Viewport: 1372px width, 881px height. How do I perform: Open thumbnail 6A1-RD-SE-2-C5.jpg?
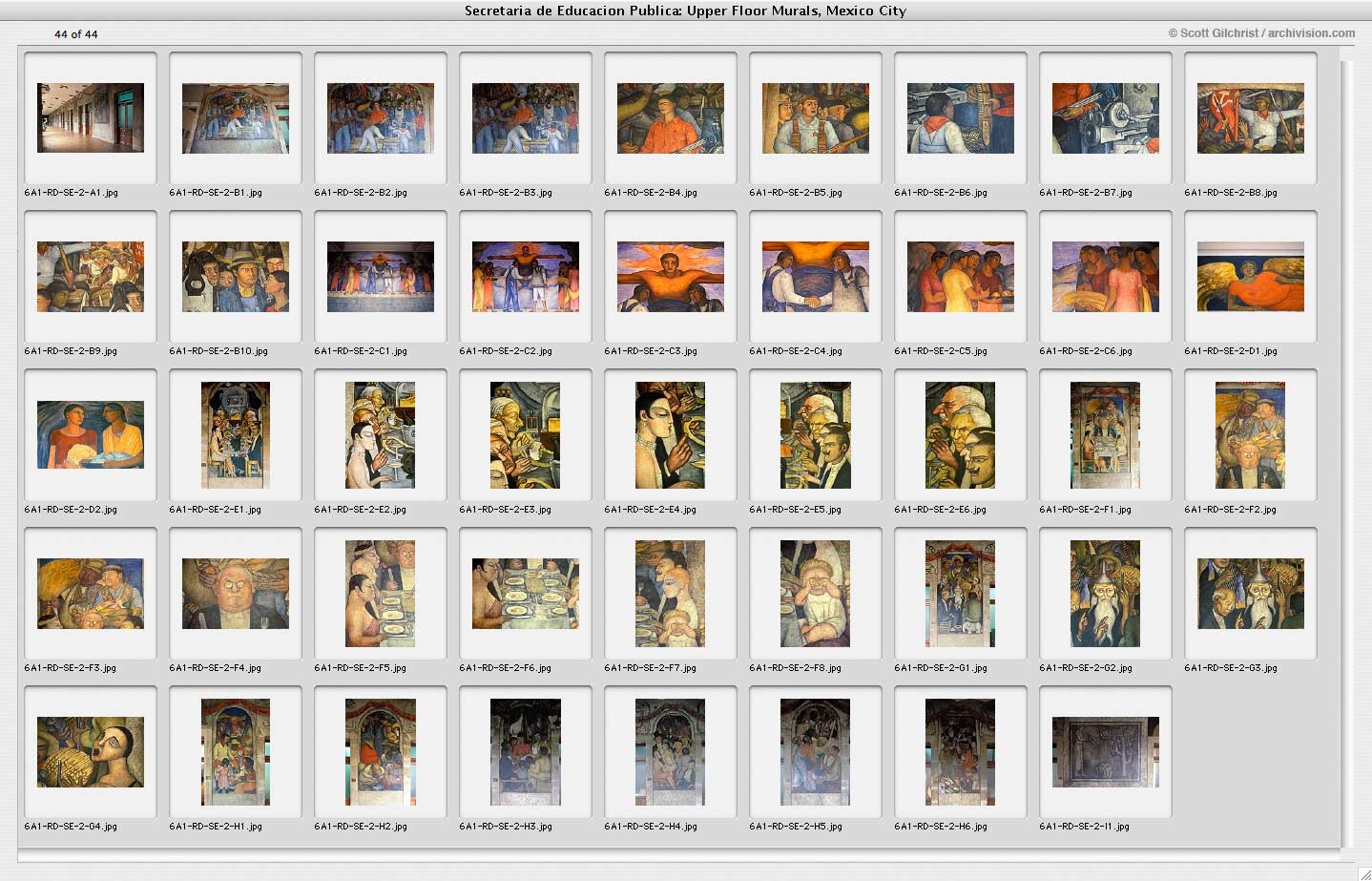click(961, 277)
